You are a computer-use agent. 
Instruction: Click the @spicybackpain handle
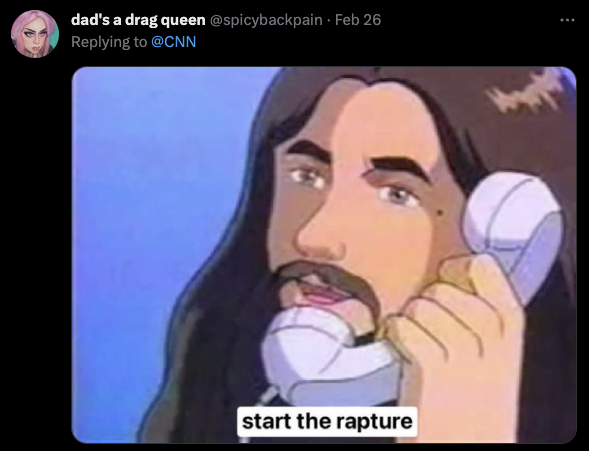266,20
